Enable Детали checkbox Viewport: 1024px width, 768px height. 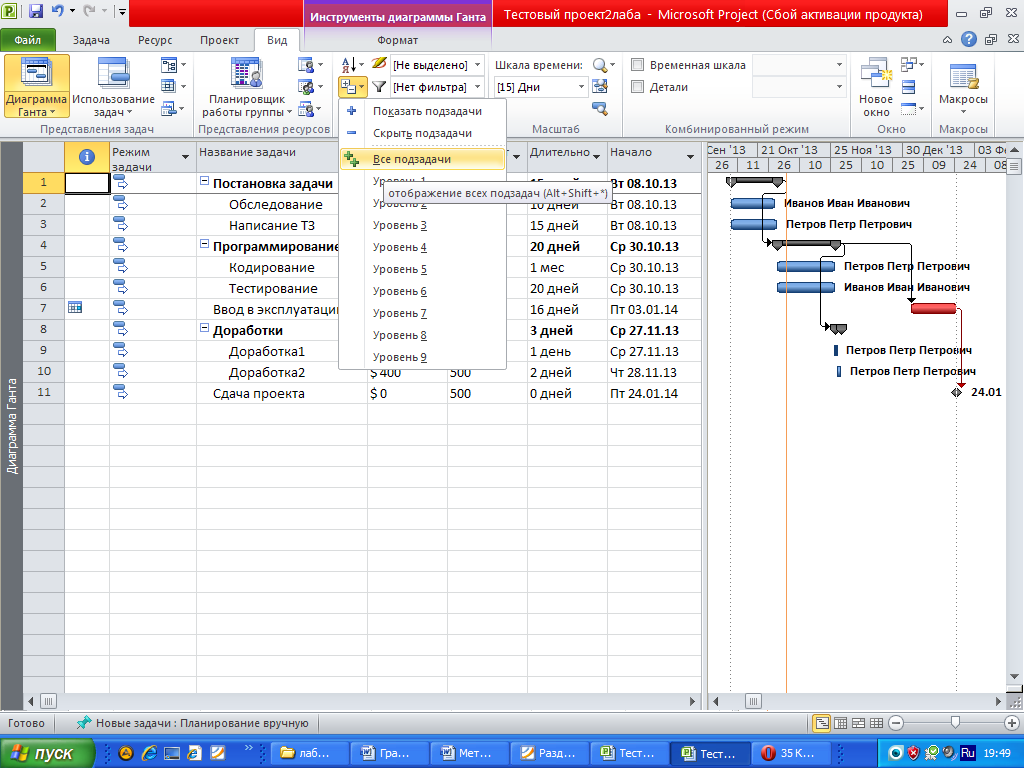point(637,87)
